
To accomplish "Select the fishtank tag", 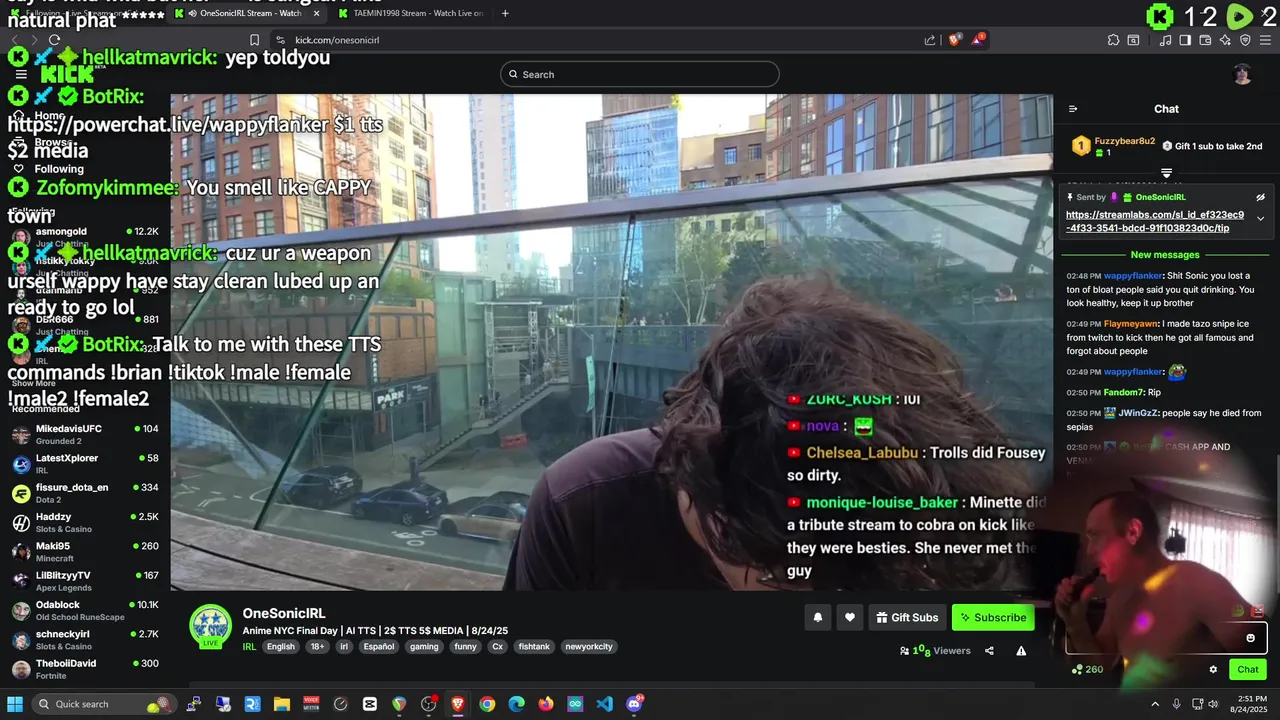I will click(533, 647).
